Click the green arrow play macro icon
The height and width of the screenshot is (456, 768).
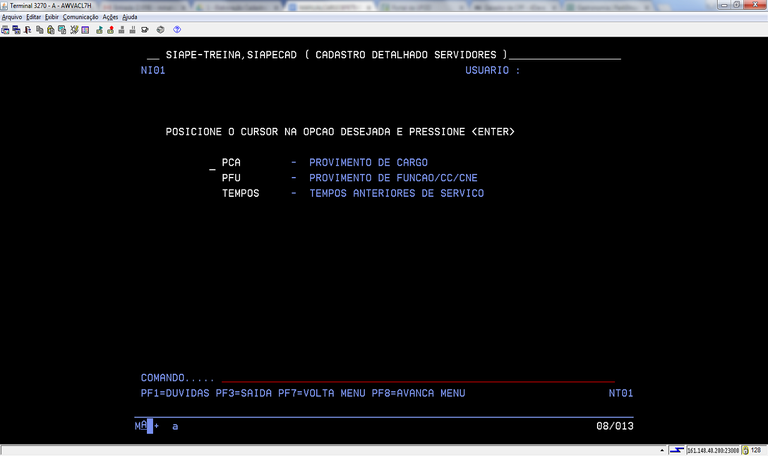pyautogui.click(x=99, y=30)
